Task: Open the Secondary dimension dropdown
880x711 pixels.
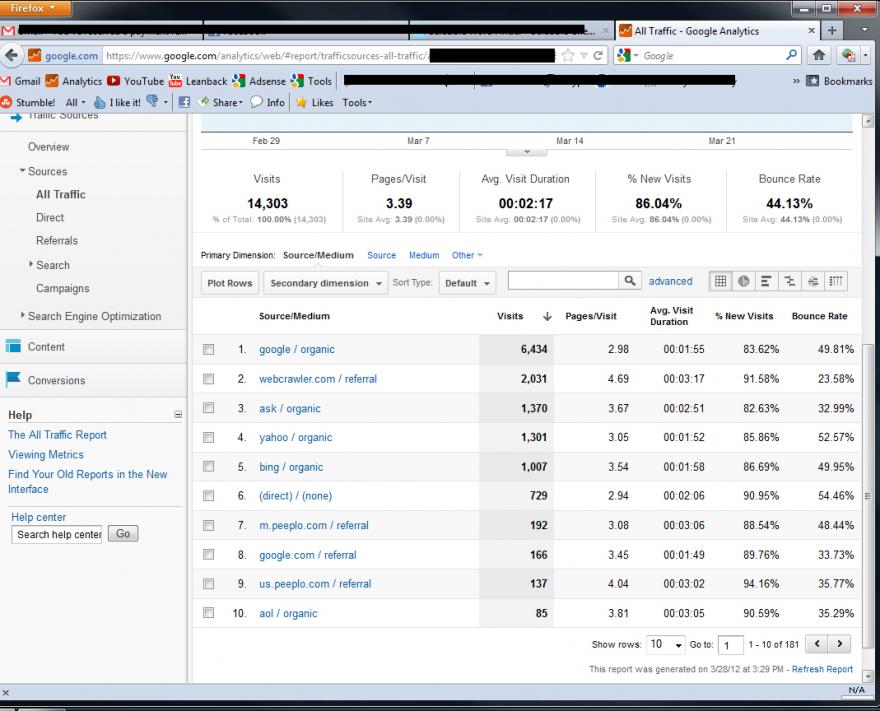Action: [x=326, y=283]
